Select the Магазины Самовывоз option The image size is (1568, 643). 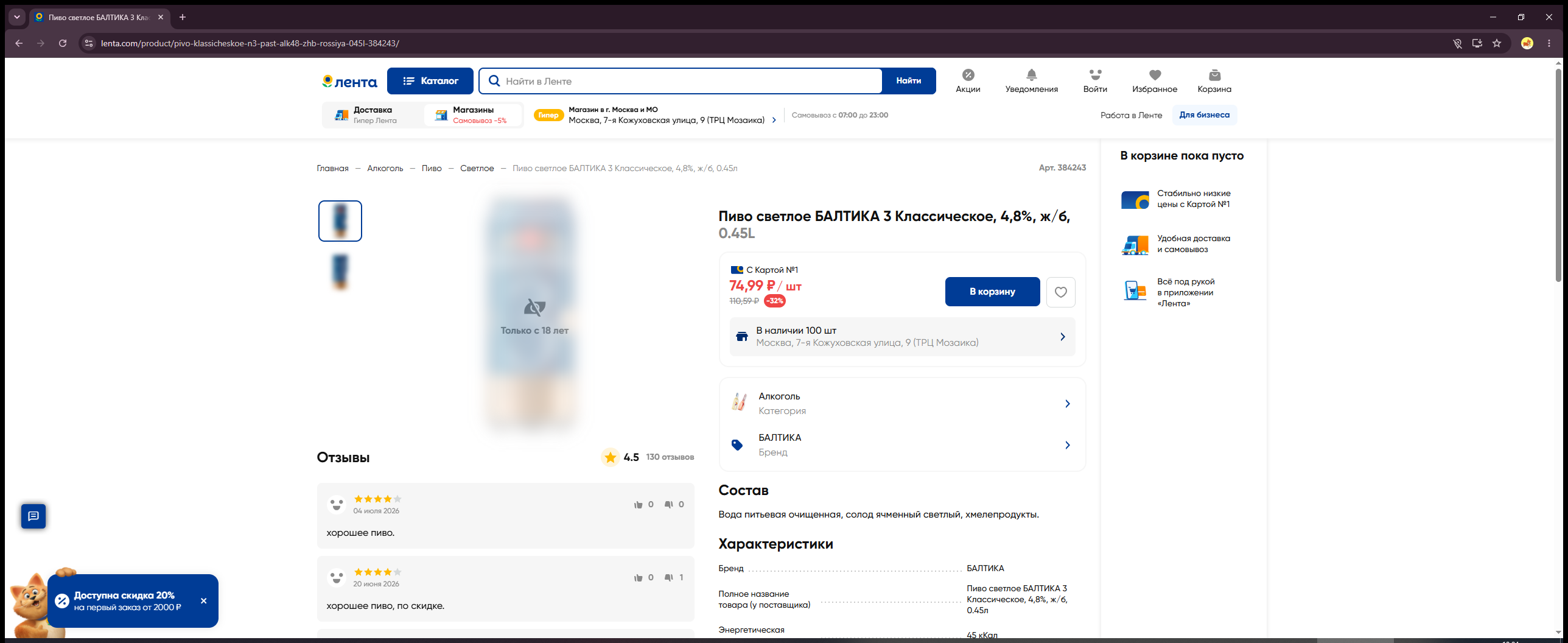[473, 115]
